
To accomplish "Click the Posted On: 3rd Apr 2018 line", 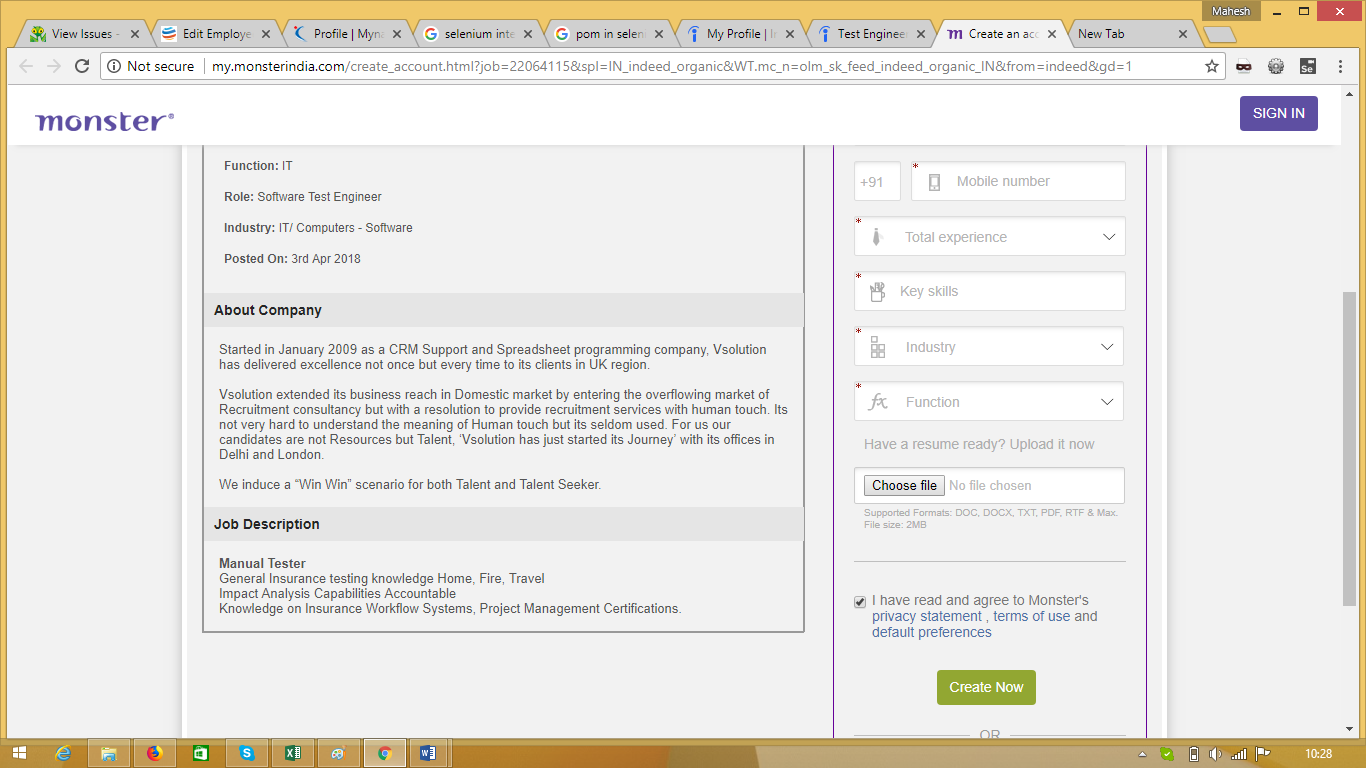I will [292, 259].
